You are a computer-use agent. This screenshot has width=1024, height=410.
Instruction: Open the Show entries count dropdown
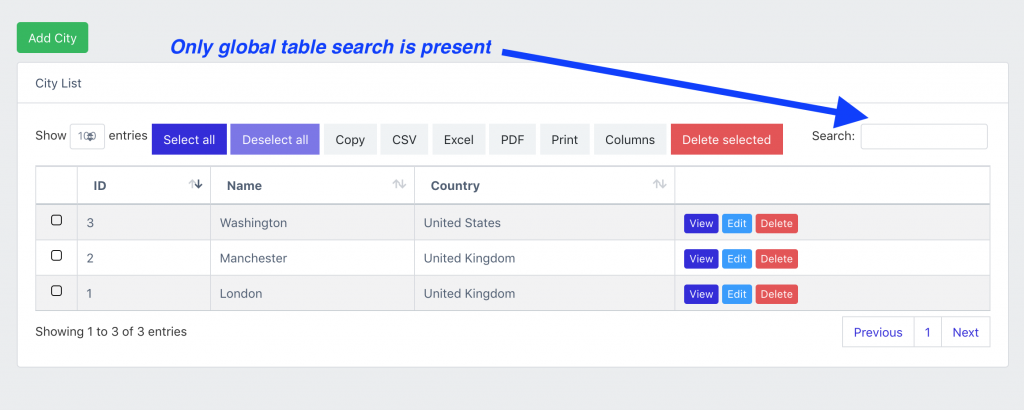click(x=87, y=137)
